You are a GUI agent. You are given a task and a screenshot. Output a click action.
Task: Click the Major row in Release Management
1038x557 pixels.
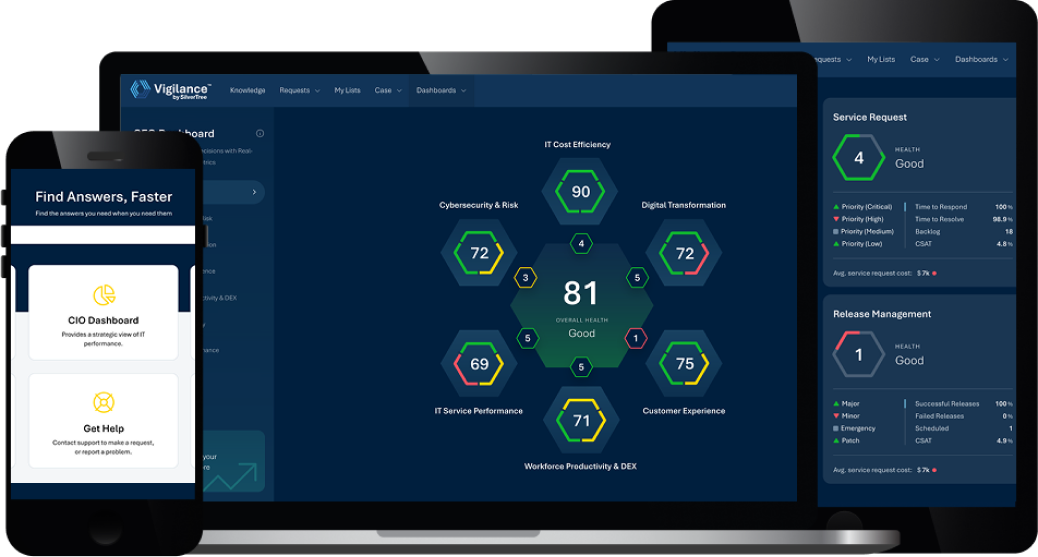[x=846, y=403]
